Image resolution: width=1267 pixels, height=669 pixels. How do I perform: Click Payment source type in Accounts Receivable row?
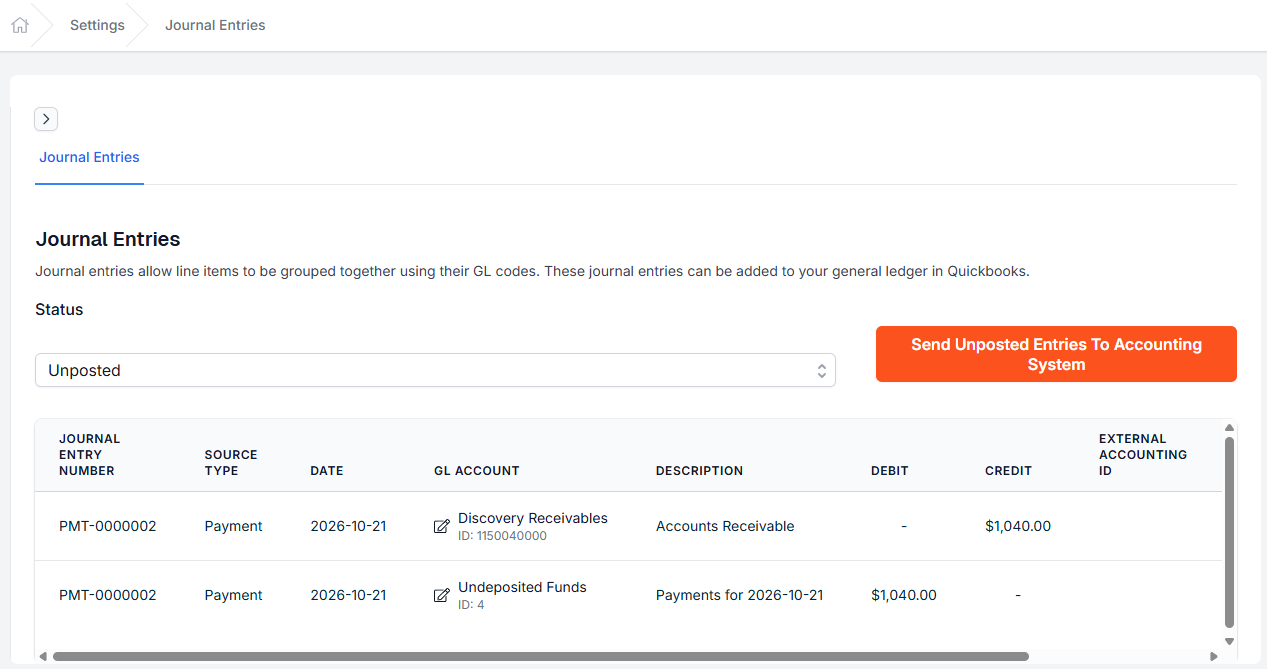click(x=233, y=526)
